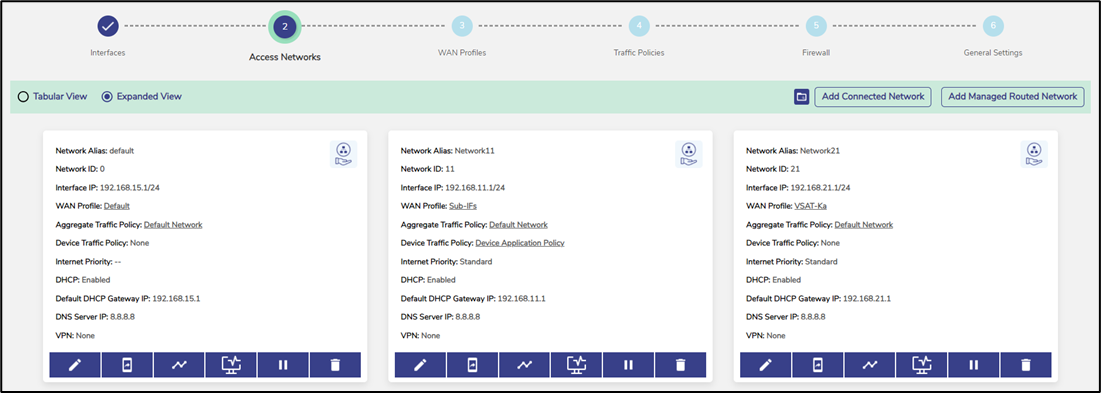Click the device icon on Network21 card
This screenshot has height=393, width=1101.
click(817, 365)
